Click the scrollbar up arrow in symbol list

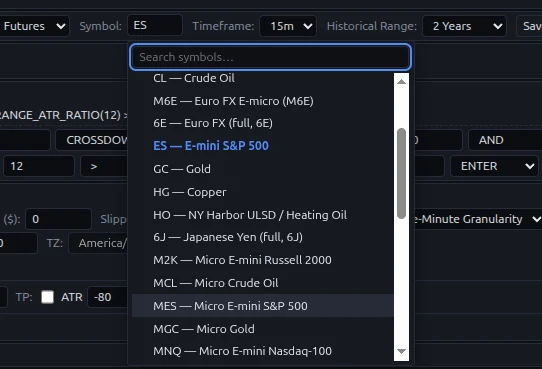point(401,82)
